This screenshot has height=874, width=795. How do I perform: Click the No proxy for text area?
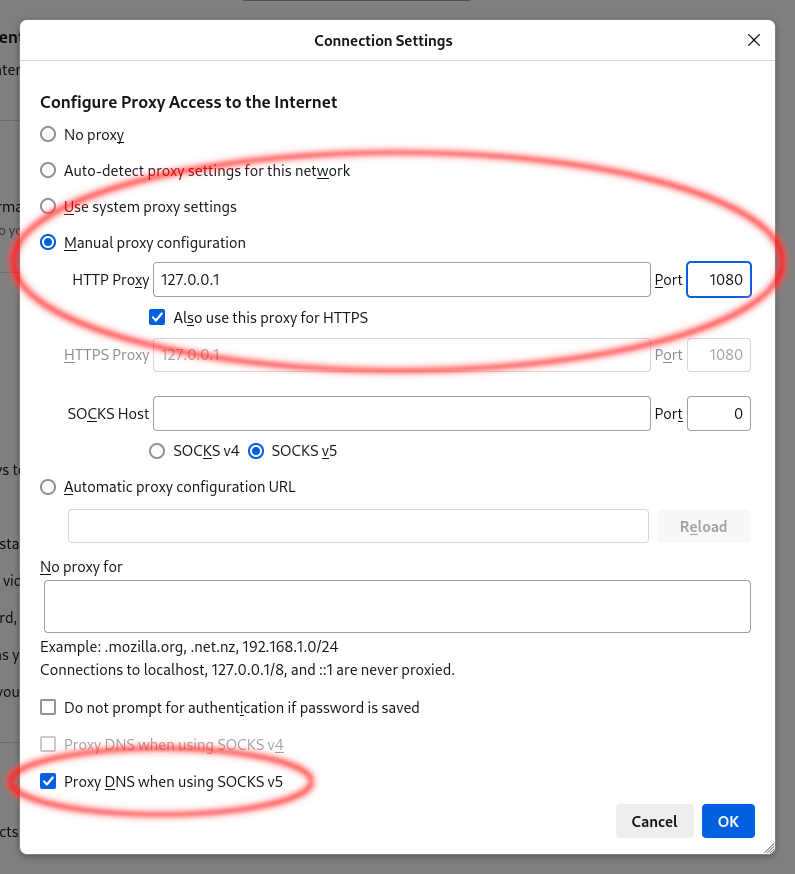(397, 606)
